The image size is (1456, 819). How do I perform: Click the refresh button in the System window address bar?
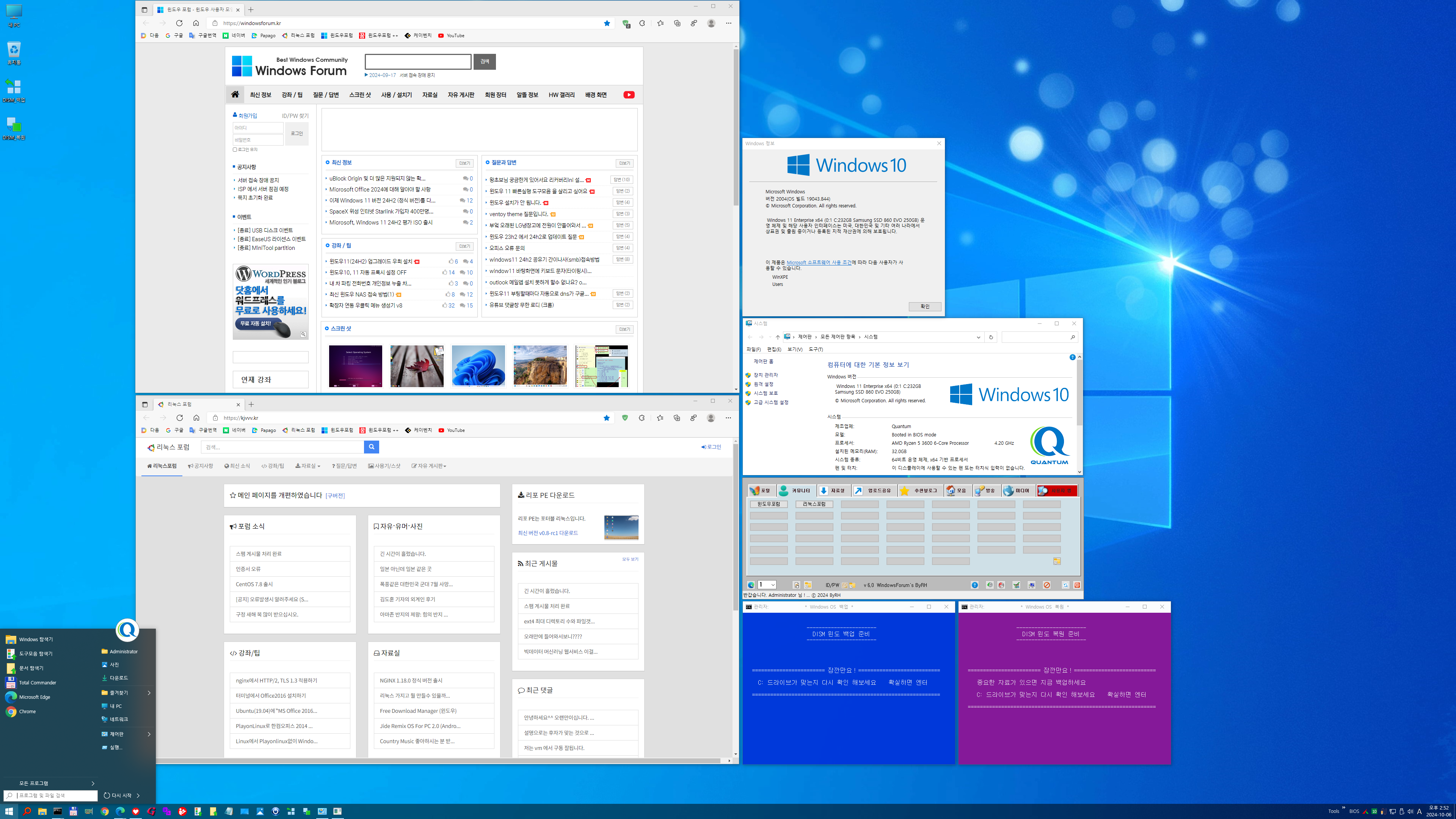coord(991,337)
